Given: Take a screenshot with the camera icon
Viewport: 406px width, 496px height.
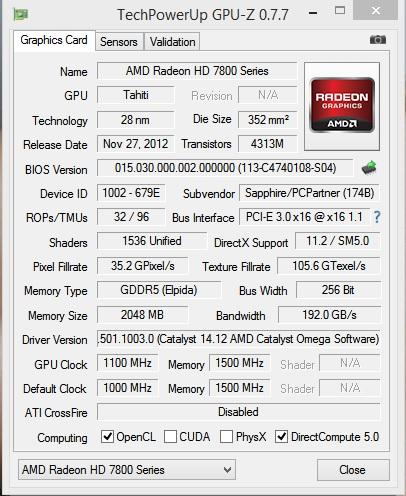Looking at the screenshot, I should pyautogui.click(x=378, y=40).
